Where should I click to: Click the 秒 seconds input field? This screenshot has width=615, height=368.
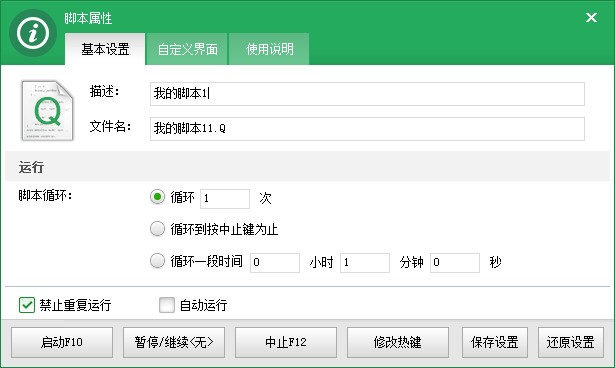[455, 262]
